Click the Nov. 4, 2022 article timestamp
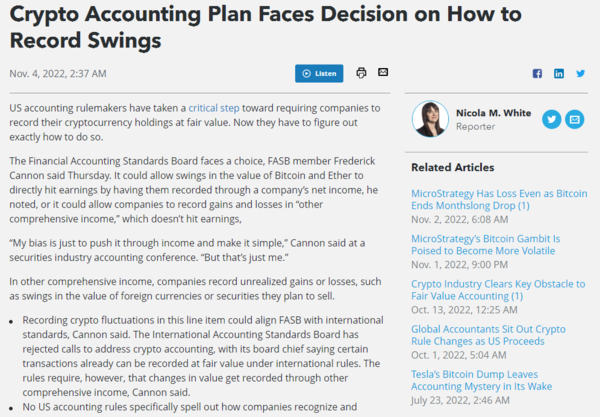Screen dimensions: 600x417 pyautogui.click(x=57, y=74)
